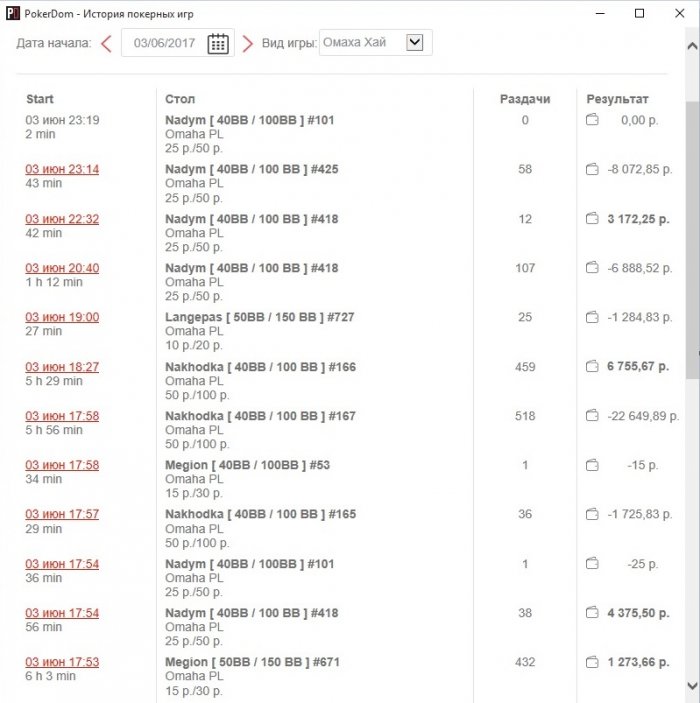The image size is (700, 703).
Task: Click wallet icon for 3 172,25 р. result
Action: (592, 219)
